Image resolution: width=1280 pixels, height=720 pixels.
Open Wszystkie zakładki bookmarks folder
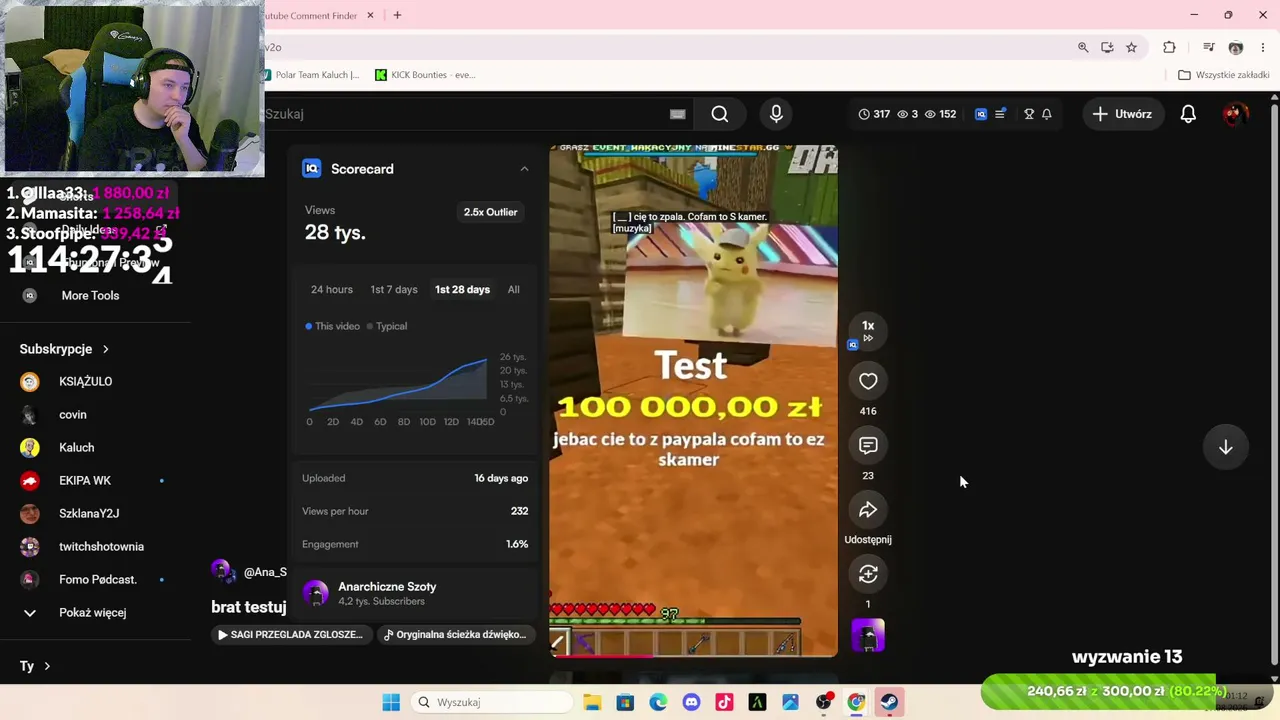(1224, 75)
